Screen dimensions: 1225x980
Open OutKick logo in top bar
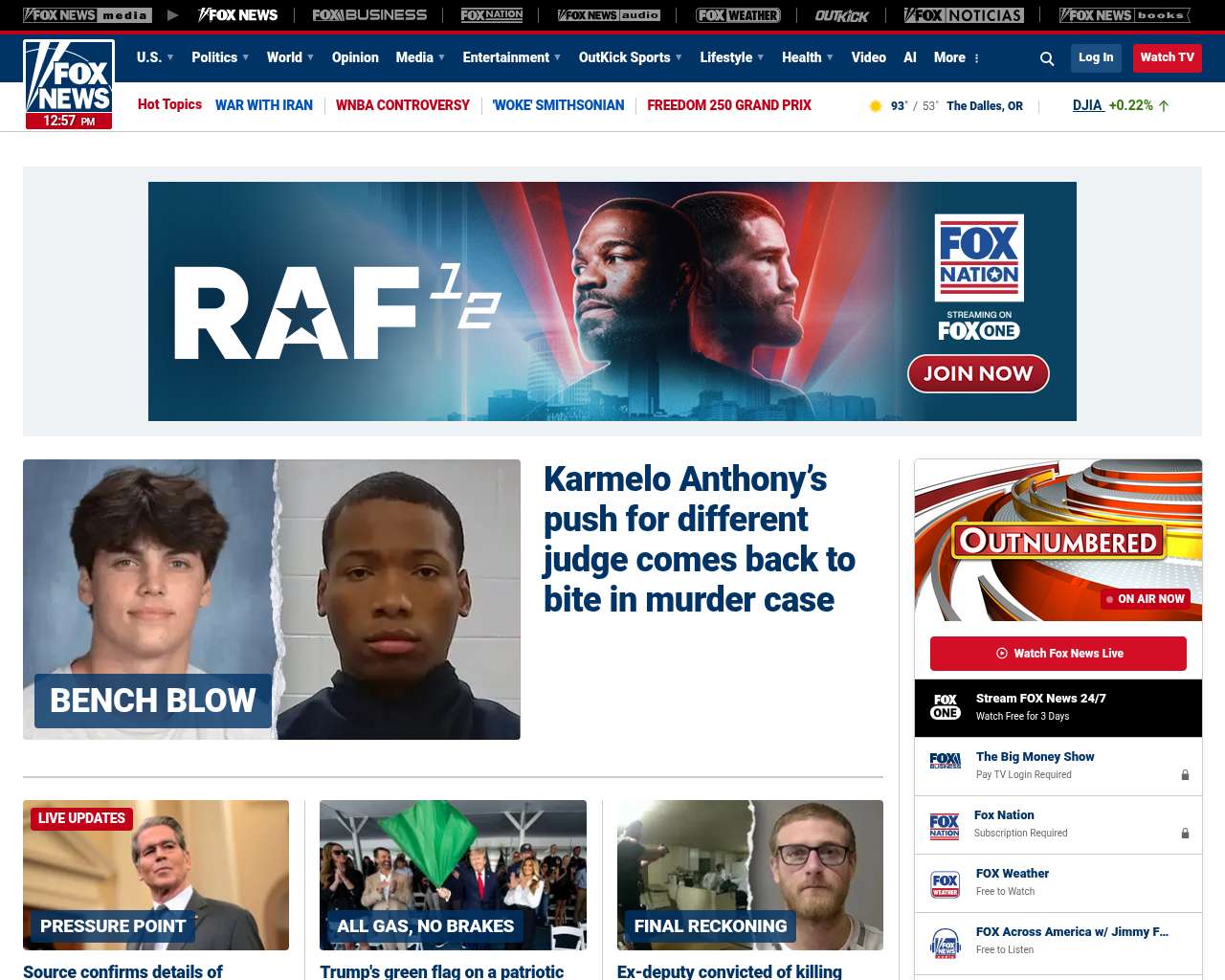pos(842,15)
